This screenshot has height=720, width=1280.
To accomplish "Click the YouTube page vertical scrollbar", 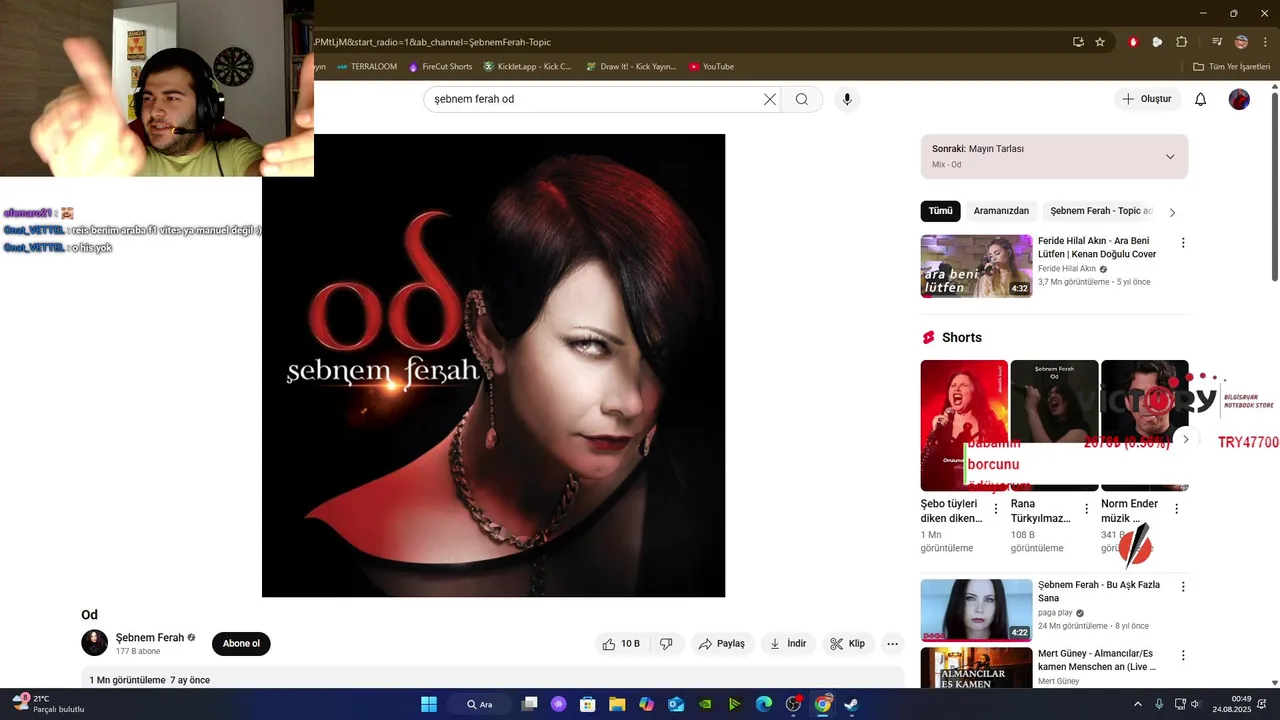I will (x=1274, y=186).
